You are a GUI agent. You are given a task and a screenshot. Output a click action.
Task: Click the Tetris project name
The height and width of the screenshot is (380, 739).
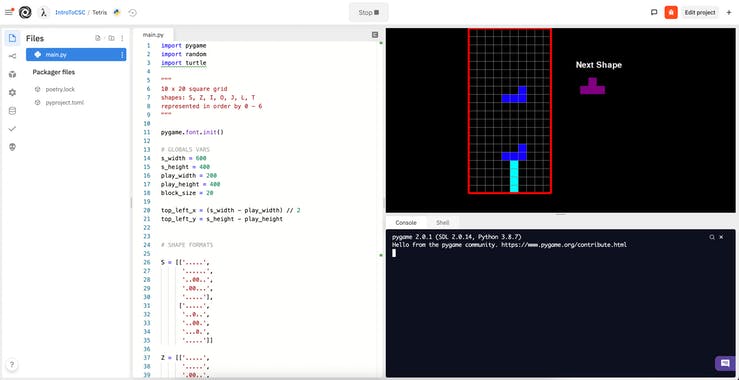point(99,13)
